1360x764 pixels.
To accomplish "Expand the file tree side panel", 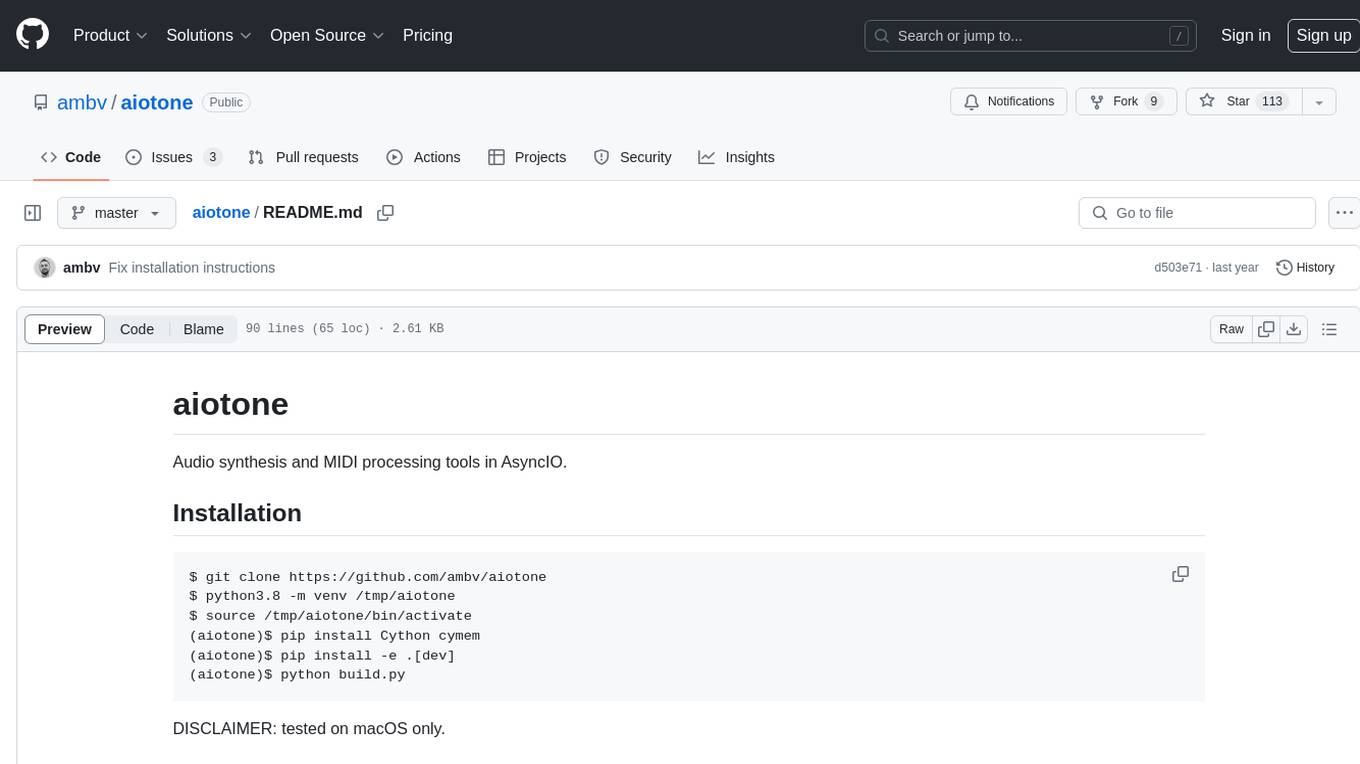I will pyautogui.click(x=32, y=213).
